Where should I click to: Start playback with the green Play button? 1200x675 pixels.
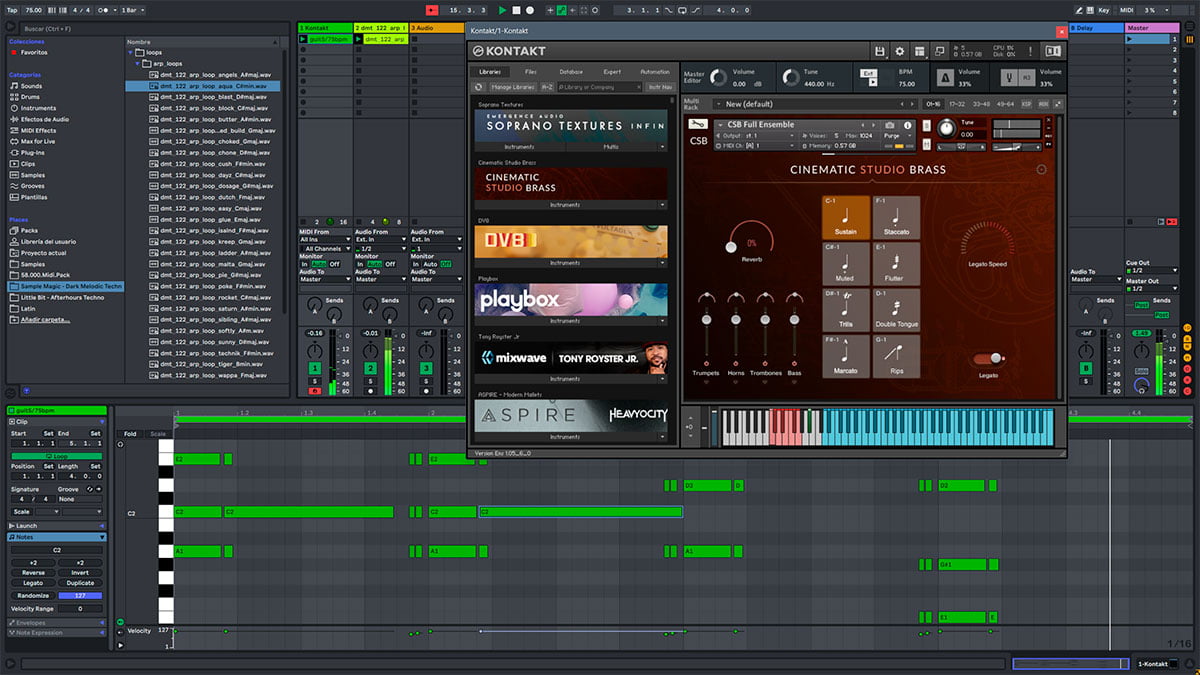[503, 10]
